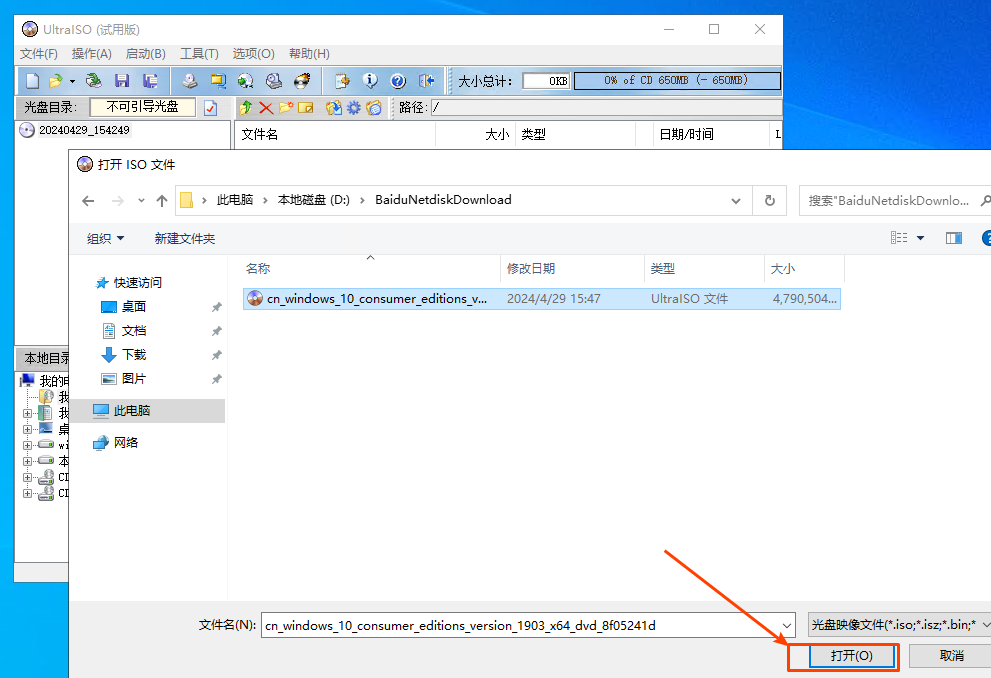This screenshot has height=678, width=991.
Task: Click the red X delete icon
Action: click(266, 108)
